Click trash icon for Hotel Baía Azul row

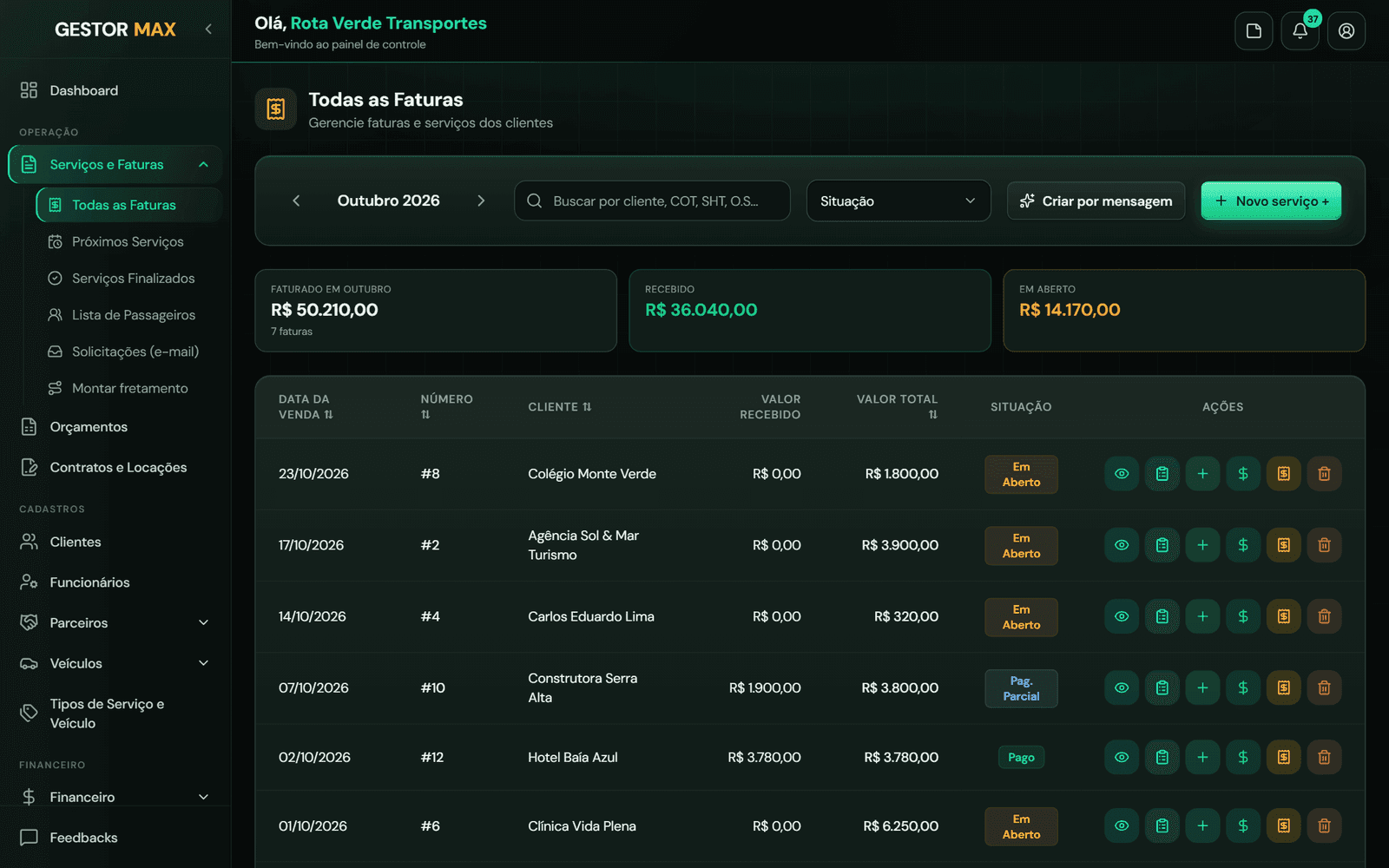(1324, 757)
